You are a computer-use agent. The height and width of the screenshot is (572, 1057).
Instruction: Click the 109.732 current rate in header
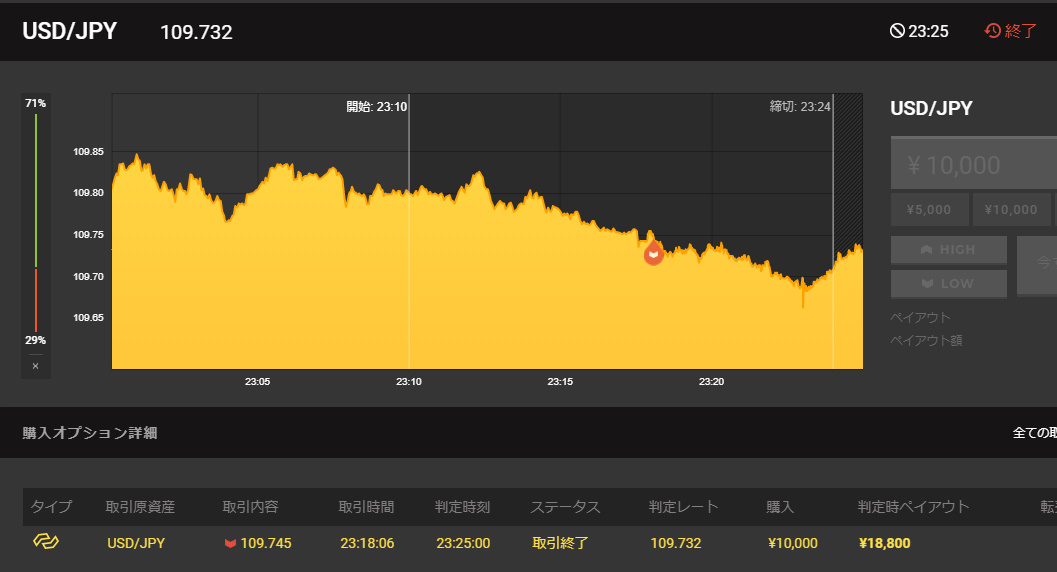click(x=196, y=32)
